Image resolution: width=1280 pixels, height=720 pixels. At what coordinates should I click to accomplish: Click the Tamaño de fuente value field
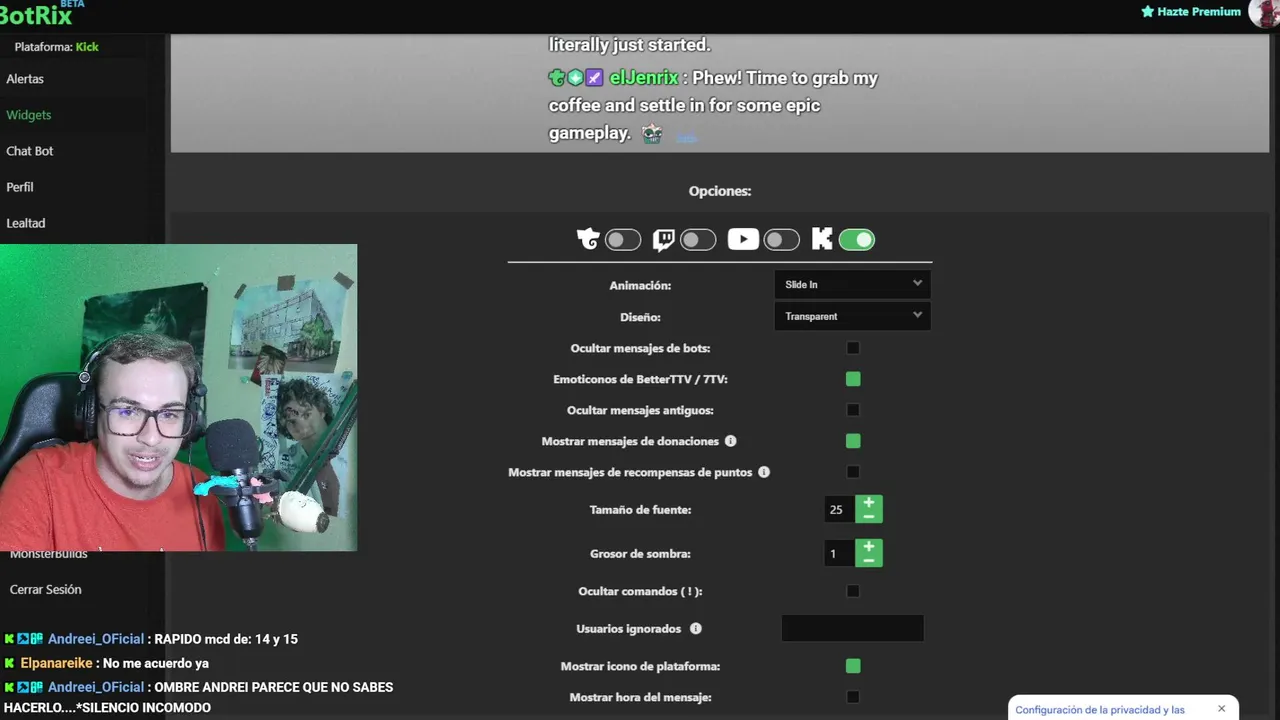point(840,510)
